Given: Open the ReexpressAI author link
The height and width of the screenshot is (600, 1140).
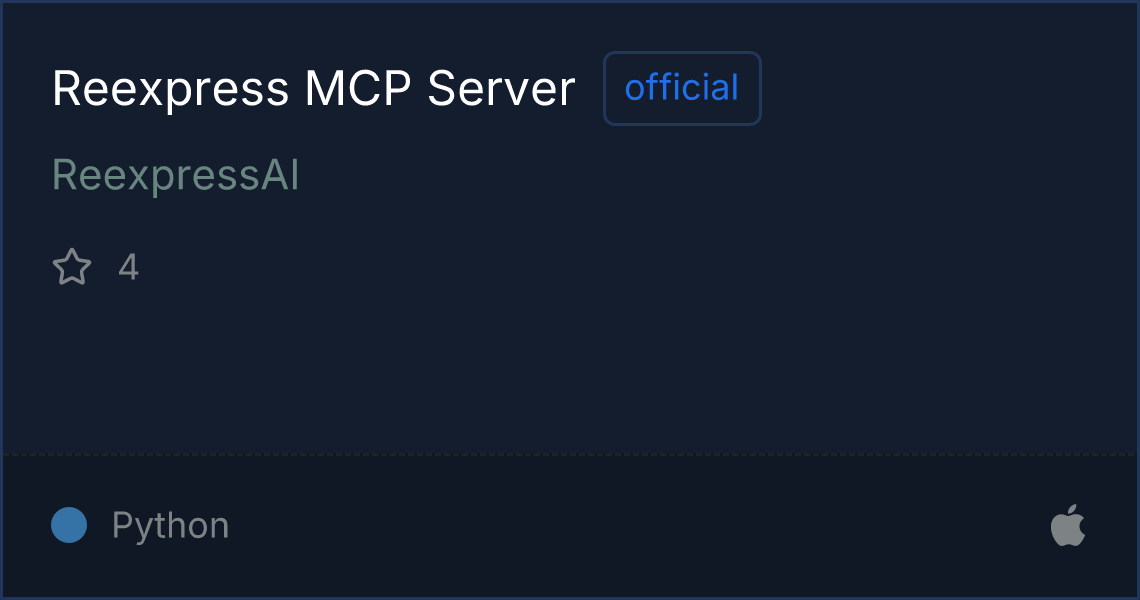Looking at the screenshot, I should tap(175, 175).
